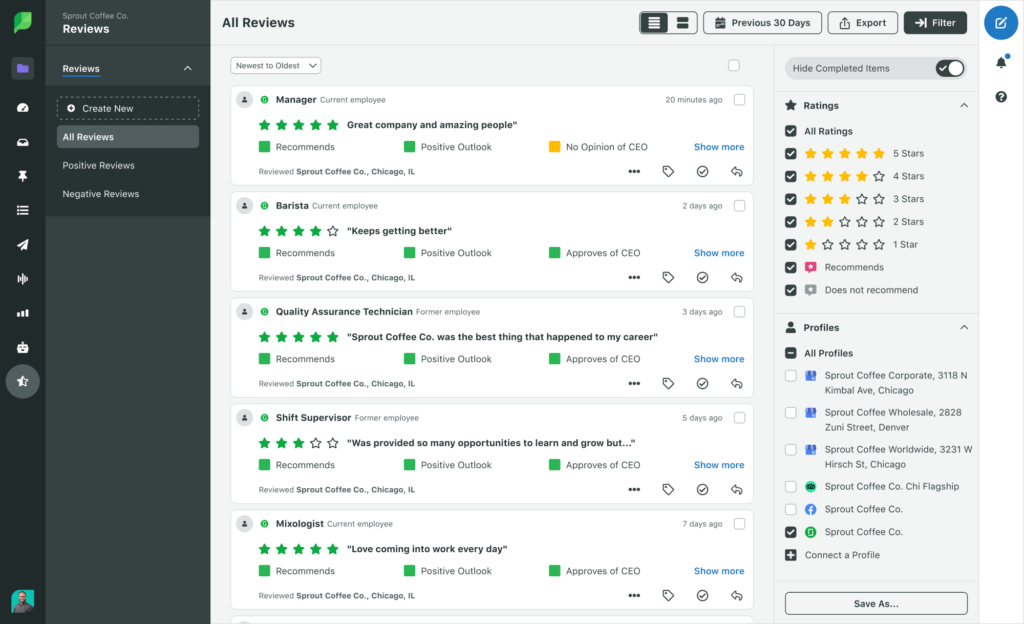Uncheck the Does not recommend filter

click(x=791, y=290)
